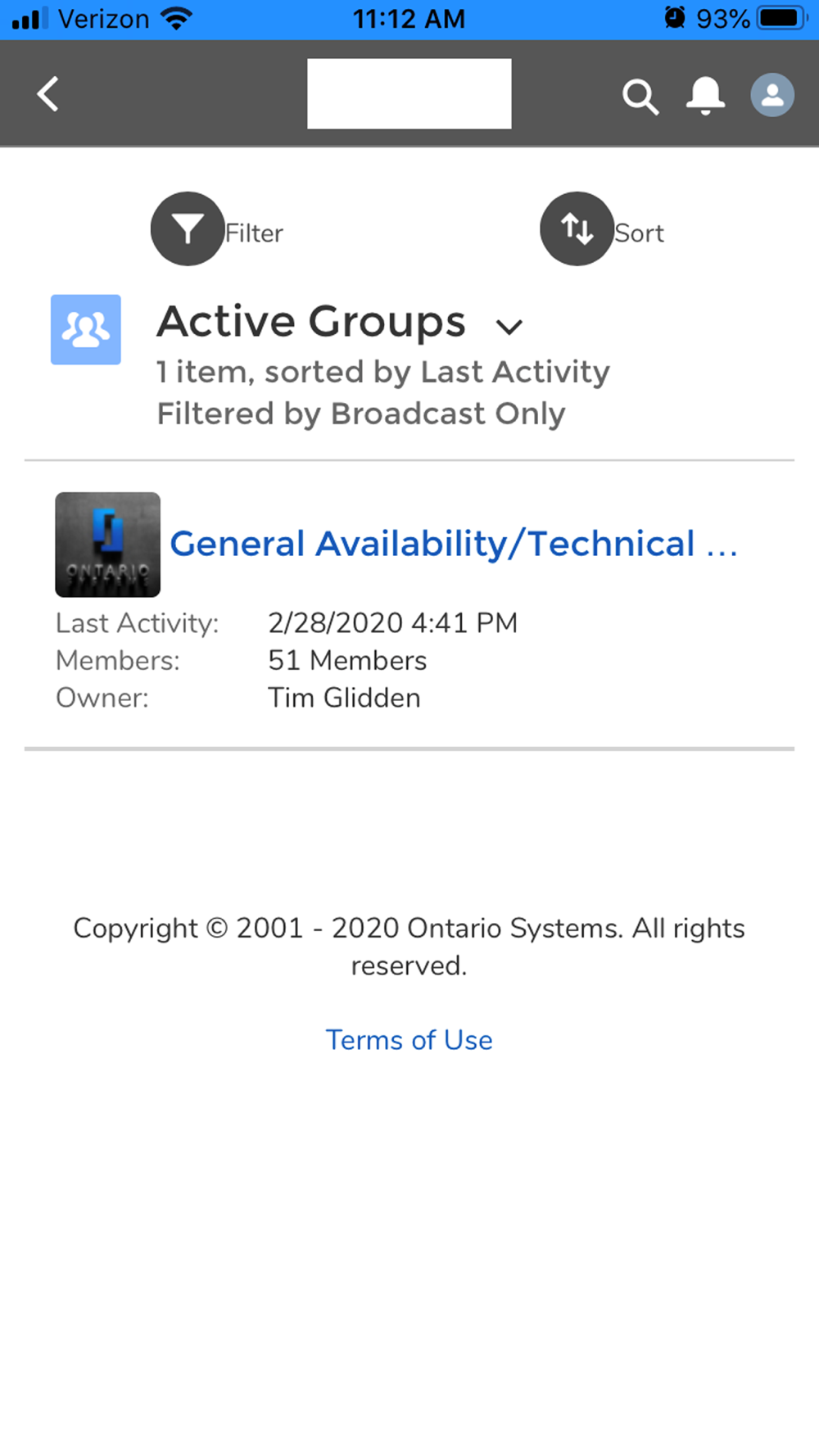Open the Ontario group thumbnail image
Viewport: 819px width, 1456px height.
click(x=107, y=545)
